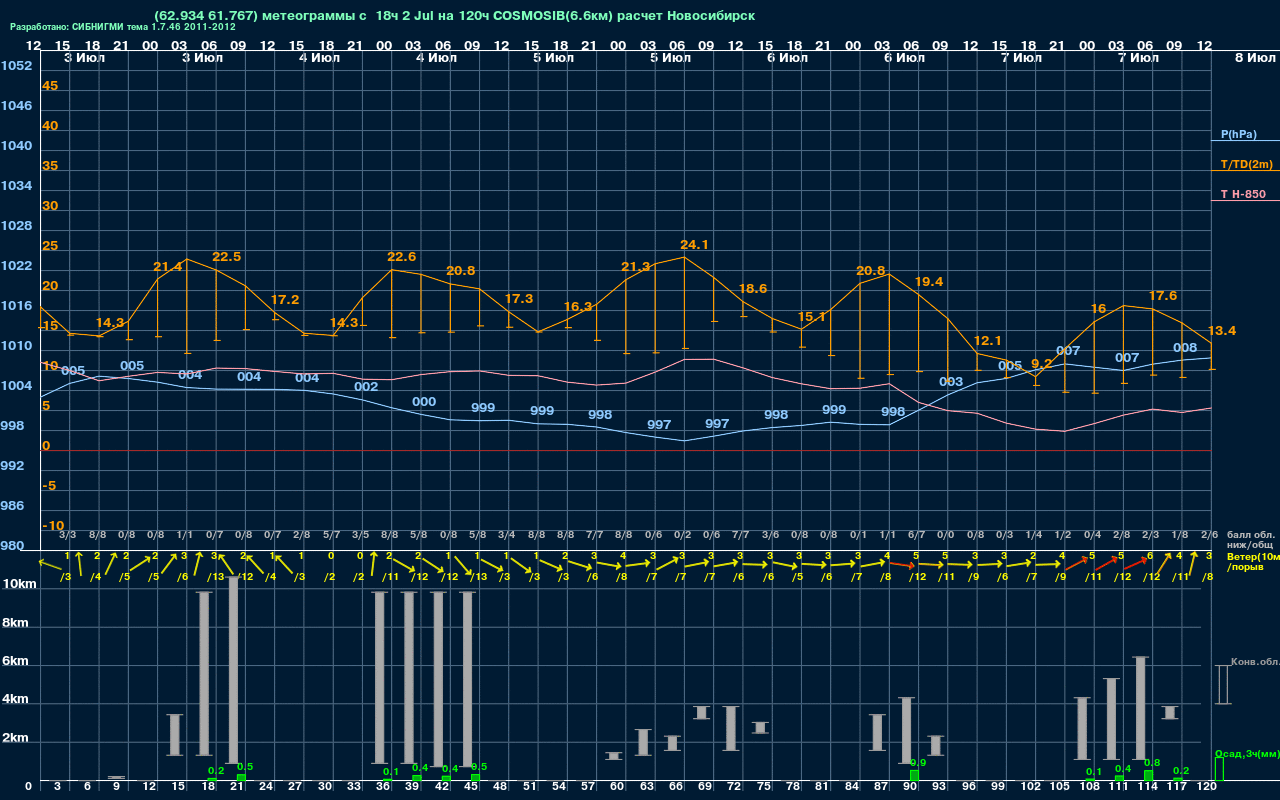
Task: Click the temperature label 17.2
Action: click(x=285, y=300)
